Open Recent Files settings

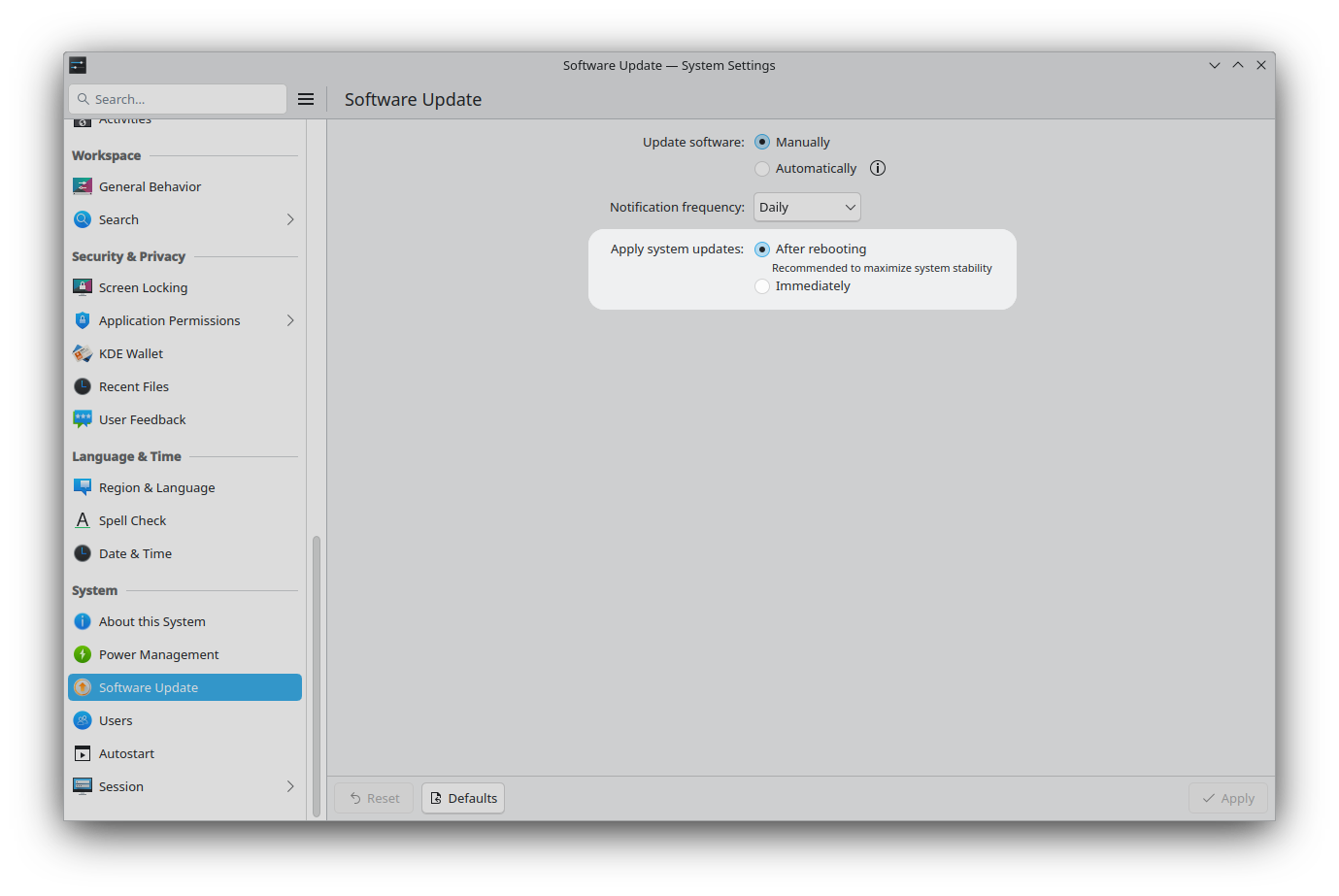[x=184, y=386]
